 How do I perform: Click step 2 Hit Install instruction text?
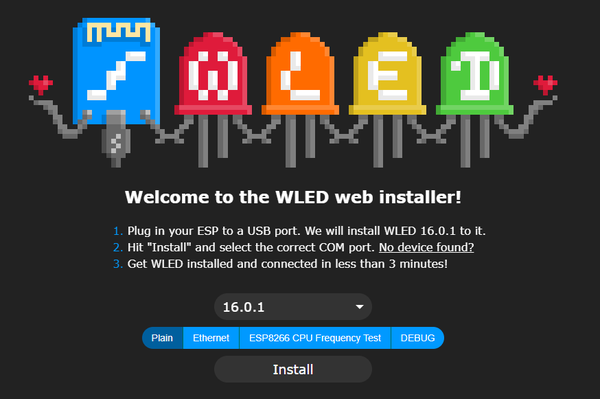coord(251,248)
